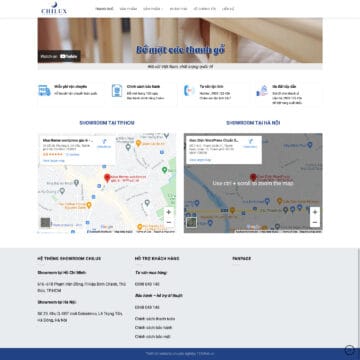Click the back-to-top circle icon

point(349,350)
